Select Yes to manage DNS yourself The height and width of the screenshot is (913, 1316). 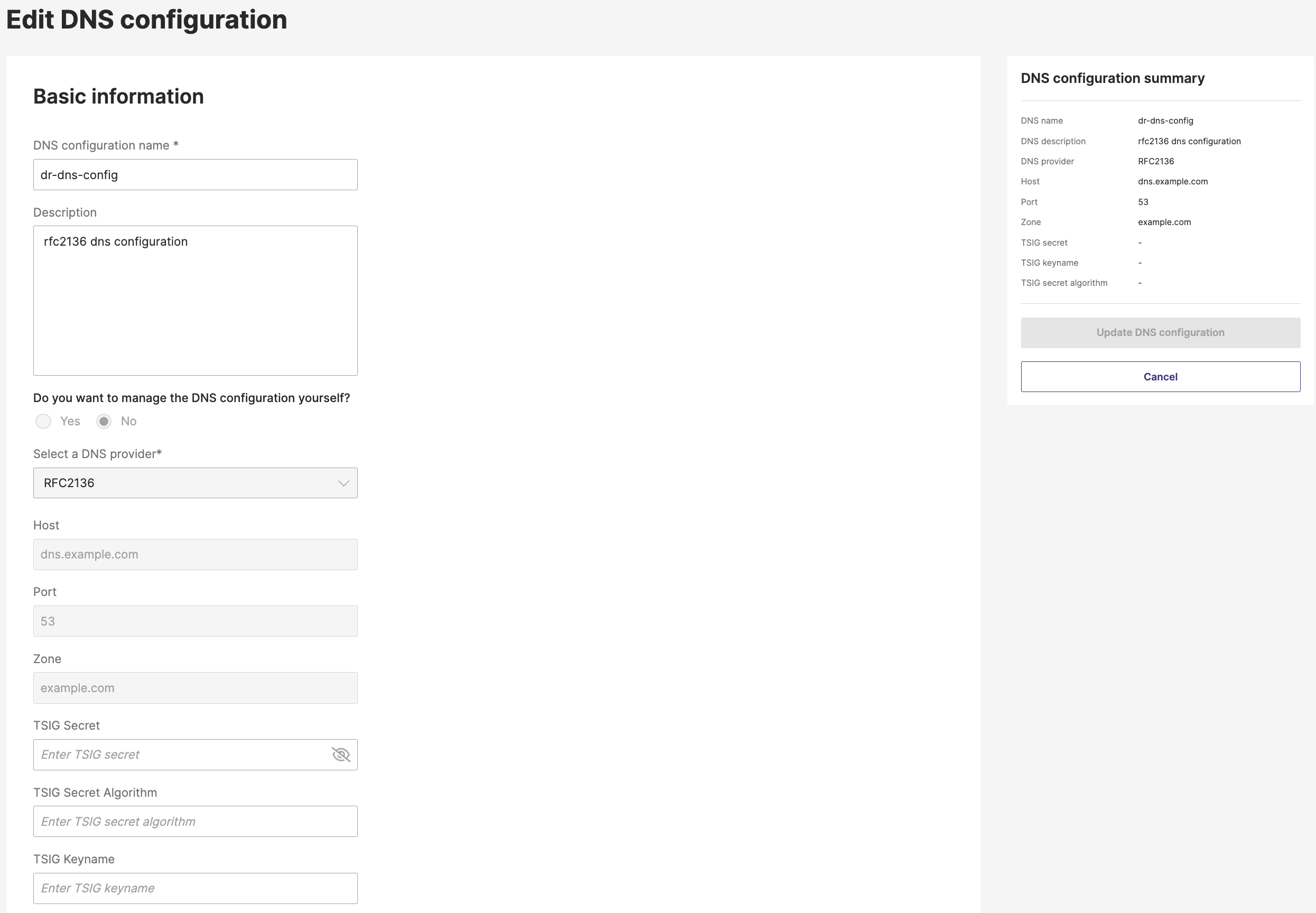[43, 422]
